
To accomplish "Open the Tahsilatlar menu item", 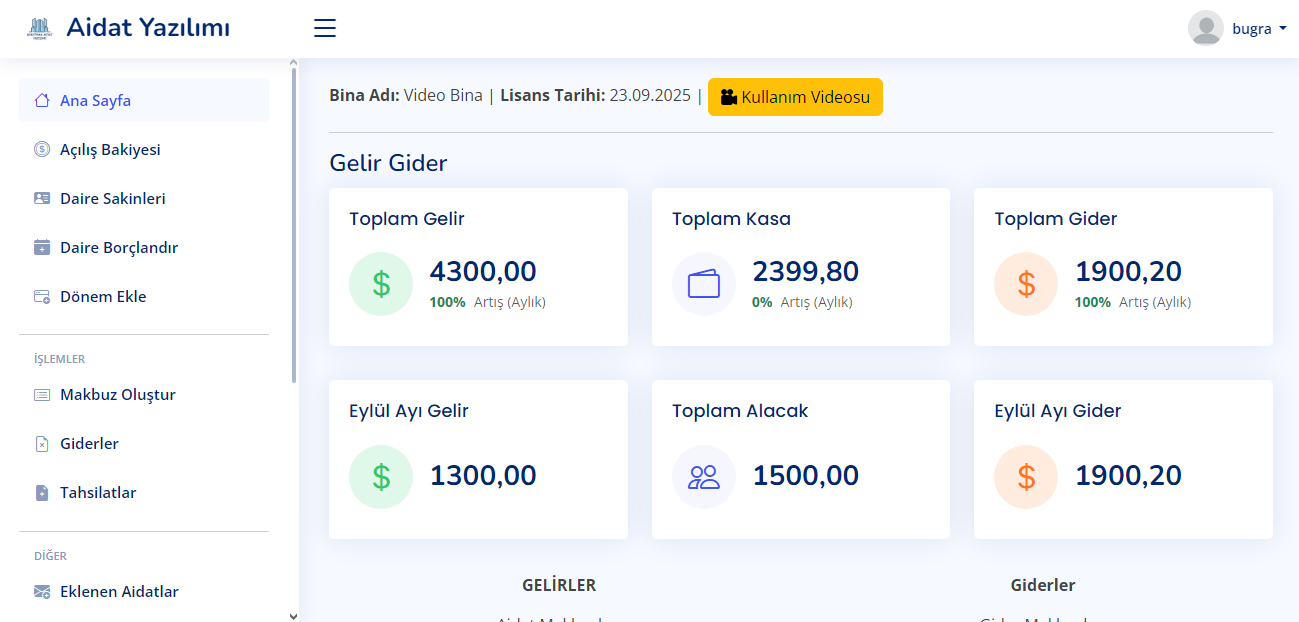I will coord(98,493).
